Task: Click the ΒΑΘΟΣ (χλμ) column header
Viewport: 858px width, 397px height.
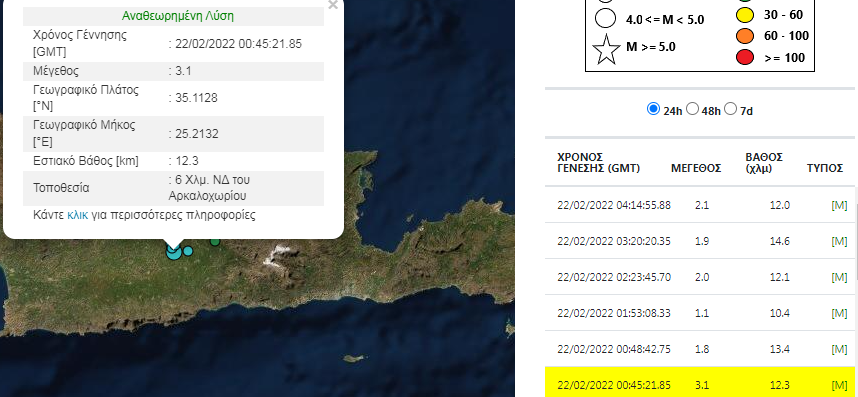Action: click(x=764, y=162)
